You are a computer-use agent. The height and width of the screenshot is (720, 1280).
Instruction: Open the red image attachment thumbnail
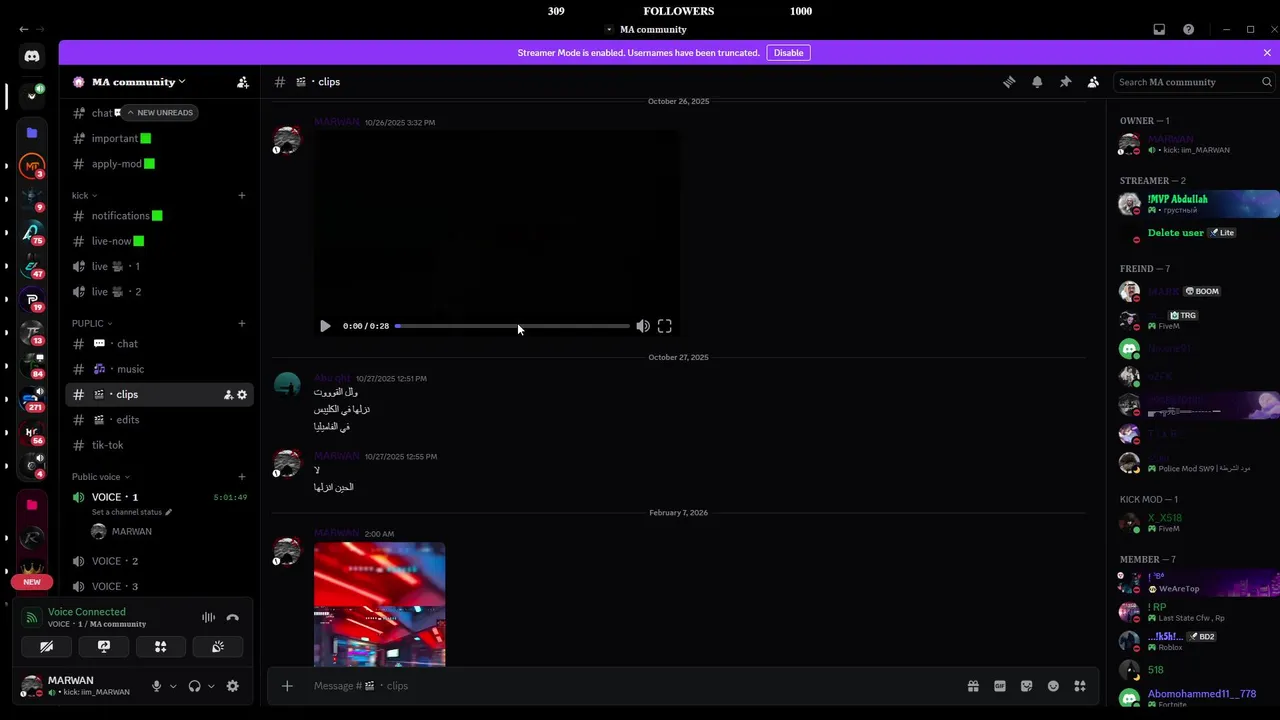click(380, 604)
